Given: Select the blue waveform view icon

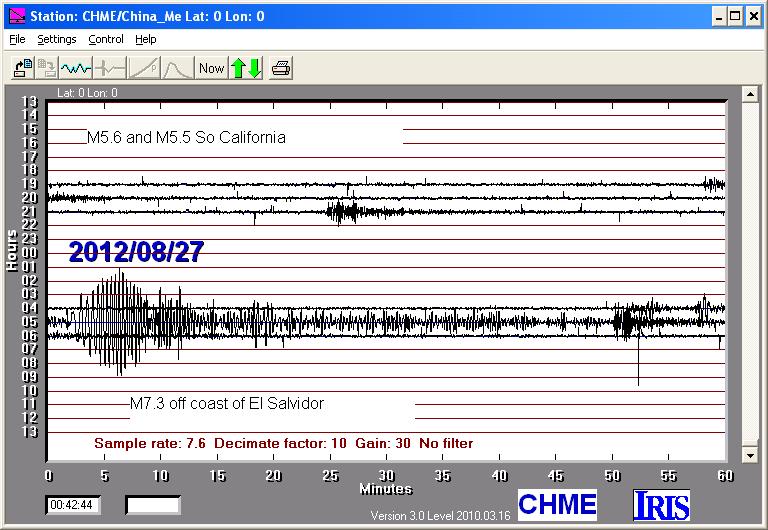Looking at the screenshot, I should point(76,68).
